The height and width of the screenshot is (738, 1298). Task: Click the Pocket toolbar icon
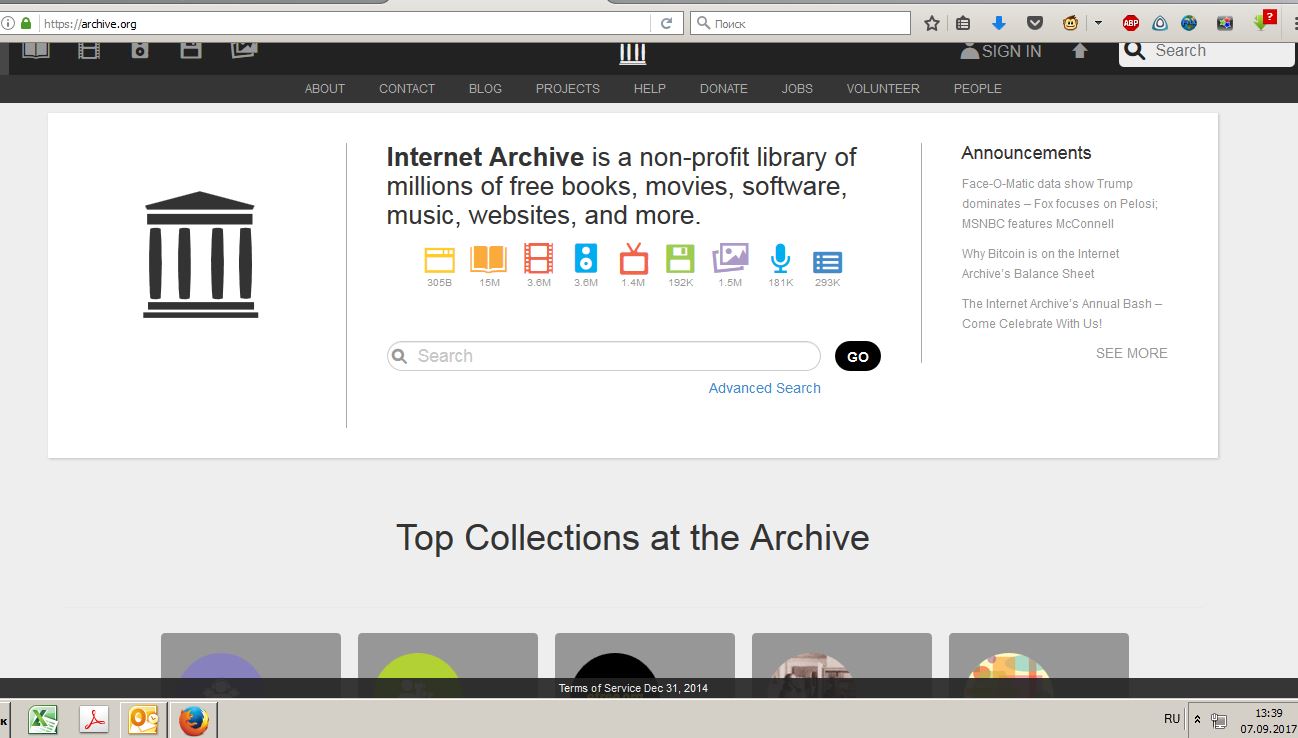[x=1035, y=23]
